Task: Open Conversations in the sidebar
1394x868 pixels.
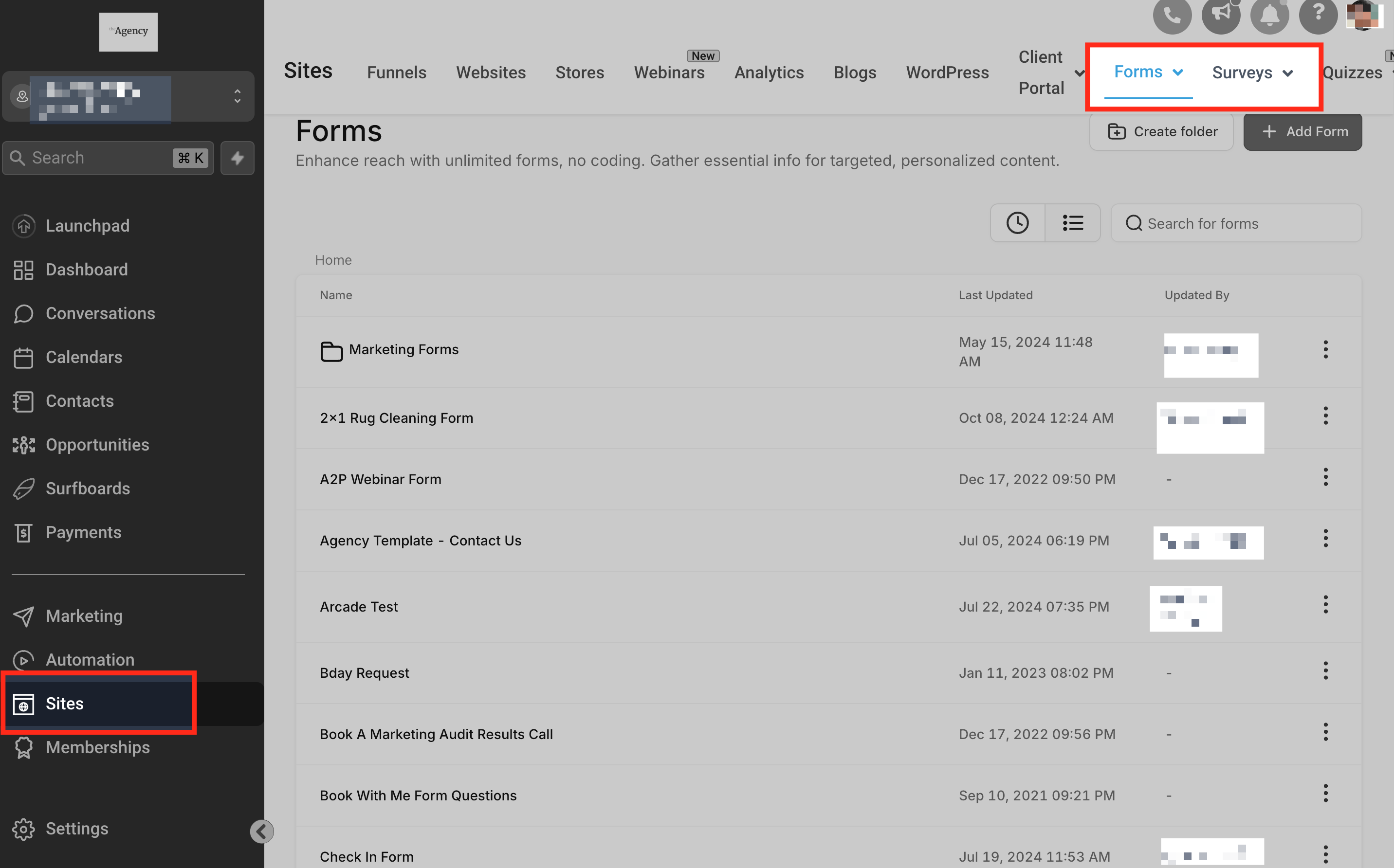Action: pyautogui.click(x=100, y=313)
